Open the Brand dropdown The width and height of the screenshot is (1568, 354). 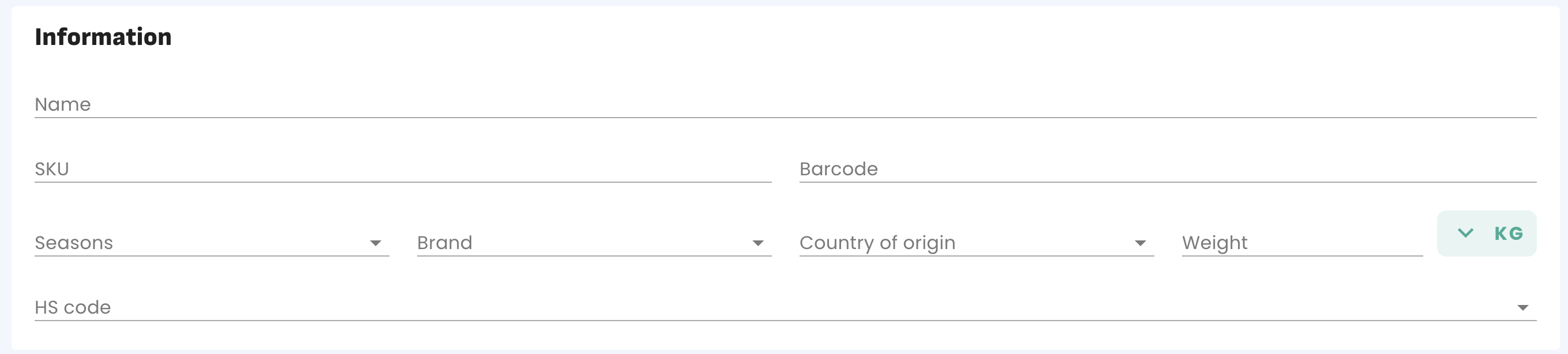pyautogui.click(x=584, y=243)
